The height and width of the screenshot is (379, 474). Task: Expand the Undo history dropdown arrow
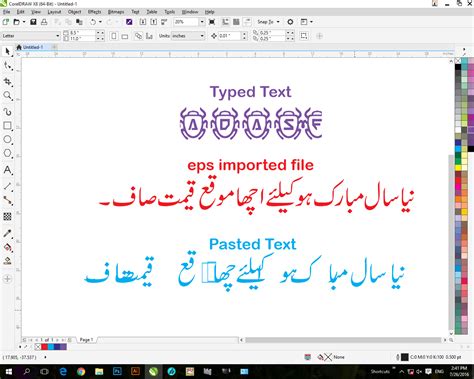coord(100,22)
